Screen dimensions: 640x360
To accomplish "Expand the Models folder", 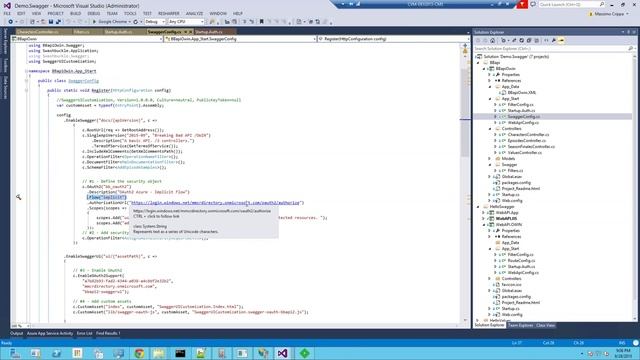I will click(490, 158).
